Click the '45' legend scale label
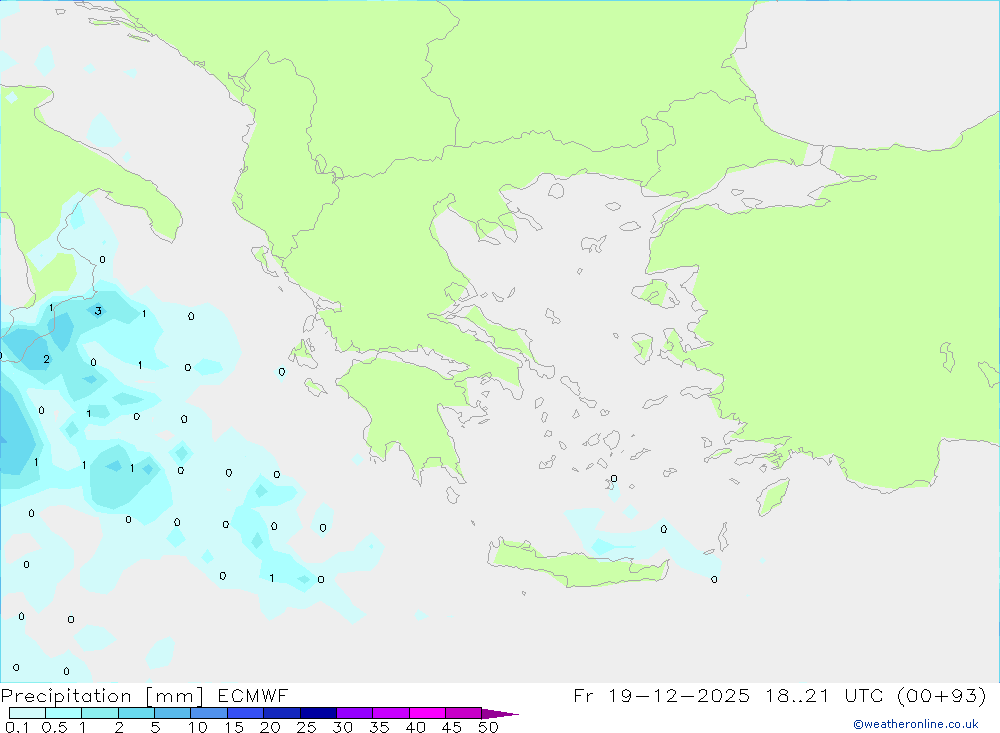This screenshot has height=733, width=1000. [452, 727]
